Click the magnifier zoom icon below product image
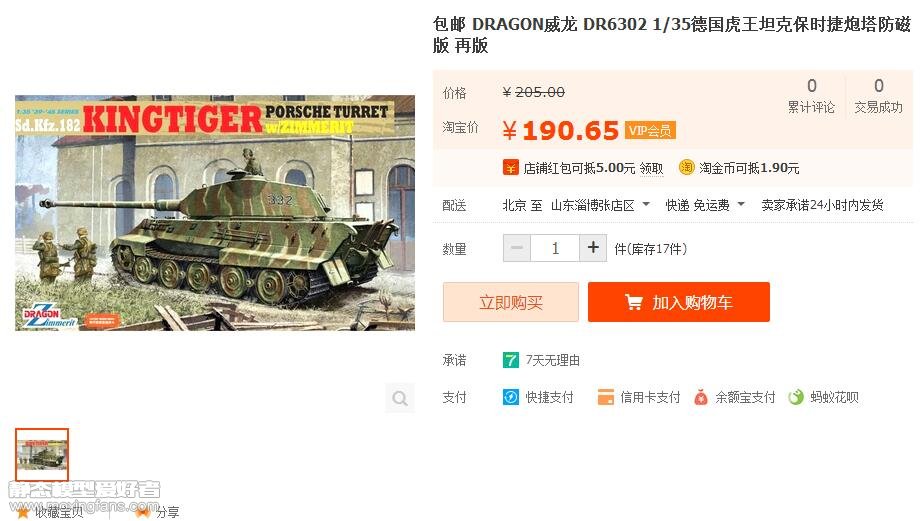This screenshot has width=922, height=521. pyautogui.click(x=400, y=398)
